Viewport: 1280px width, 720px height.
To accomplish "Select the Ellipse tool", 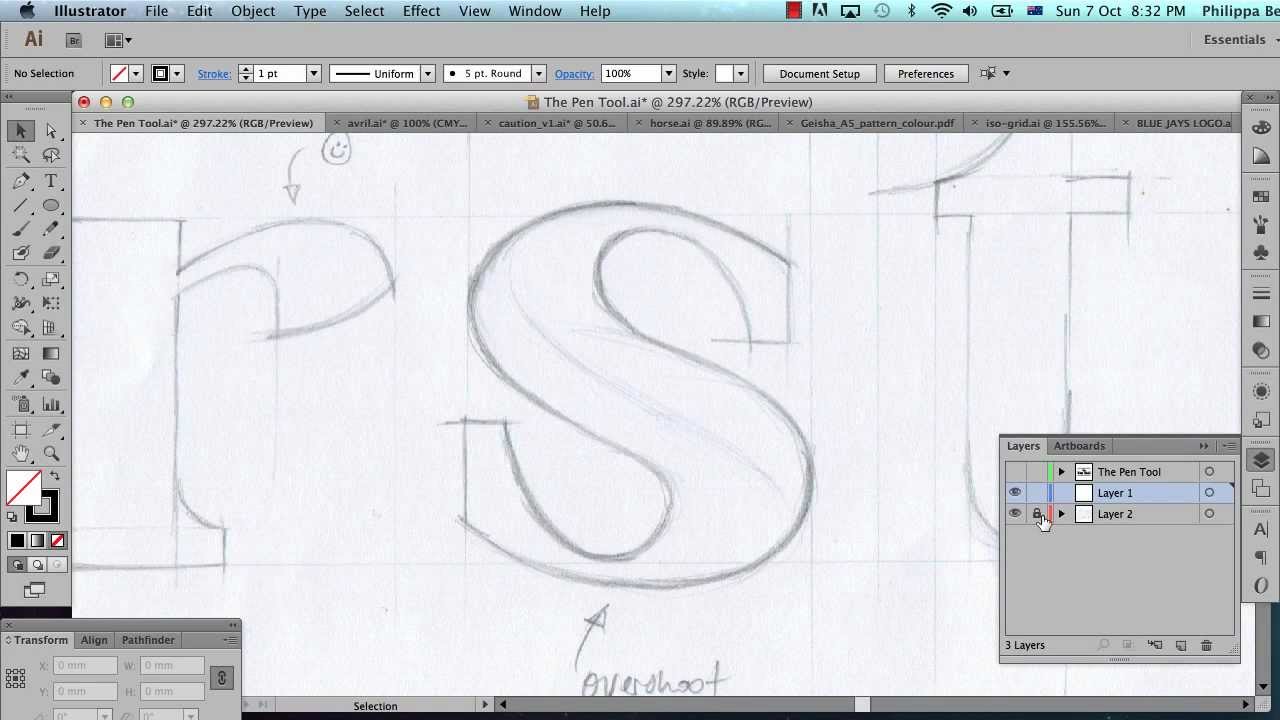I will click(51, 205).
